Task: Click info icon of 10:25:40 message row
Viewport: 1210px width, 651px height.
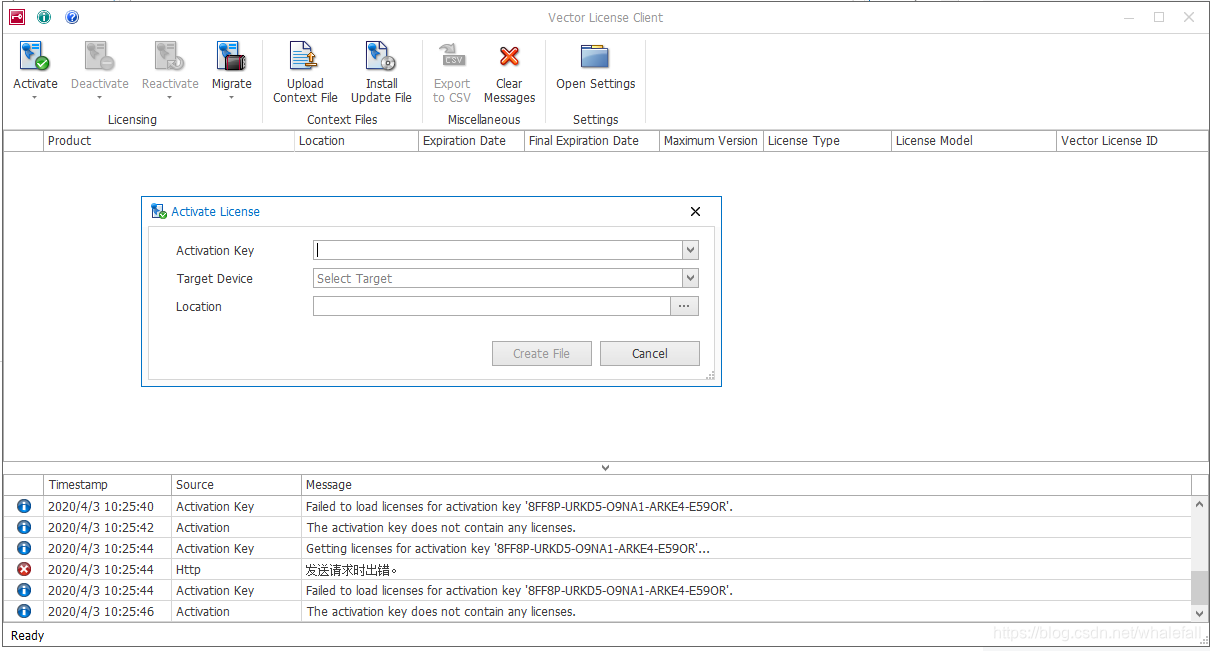Action: [24, 506]
